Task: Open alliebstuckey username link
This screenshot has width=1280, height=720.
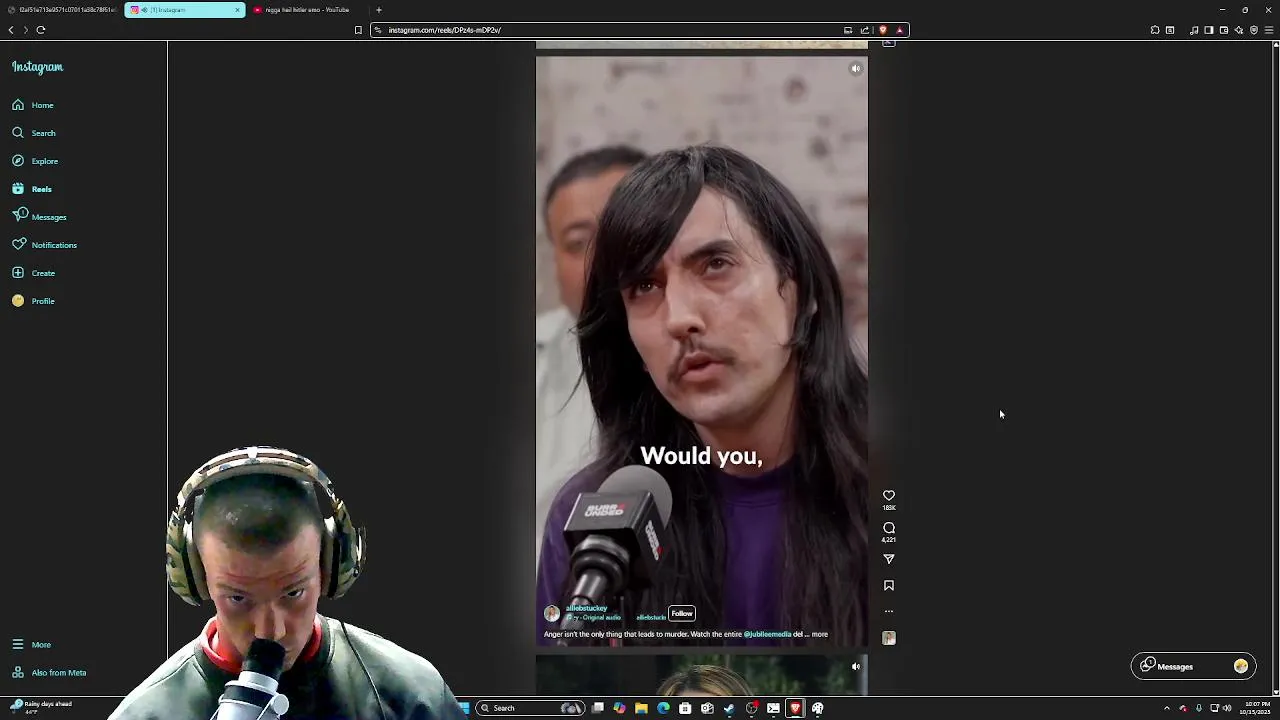Action: (x=586, y=608)
